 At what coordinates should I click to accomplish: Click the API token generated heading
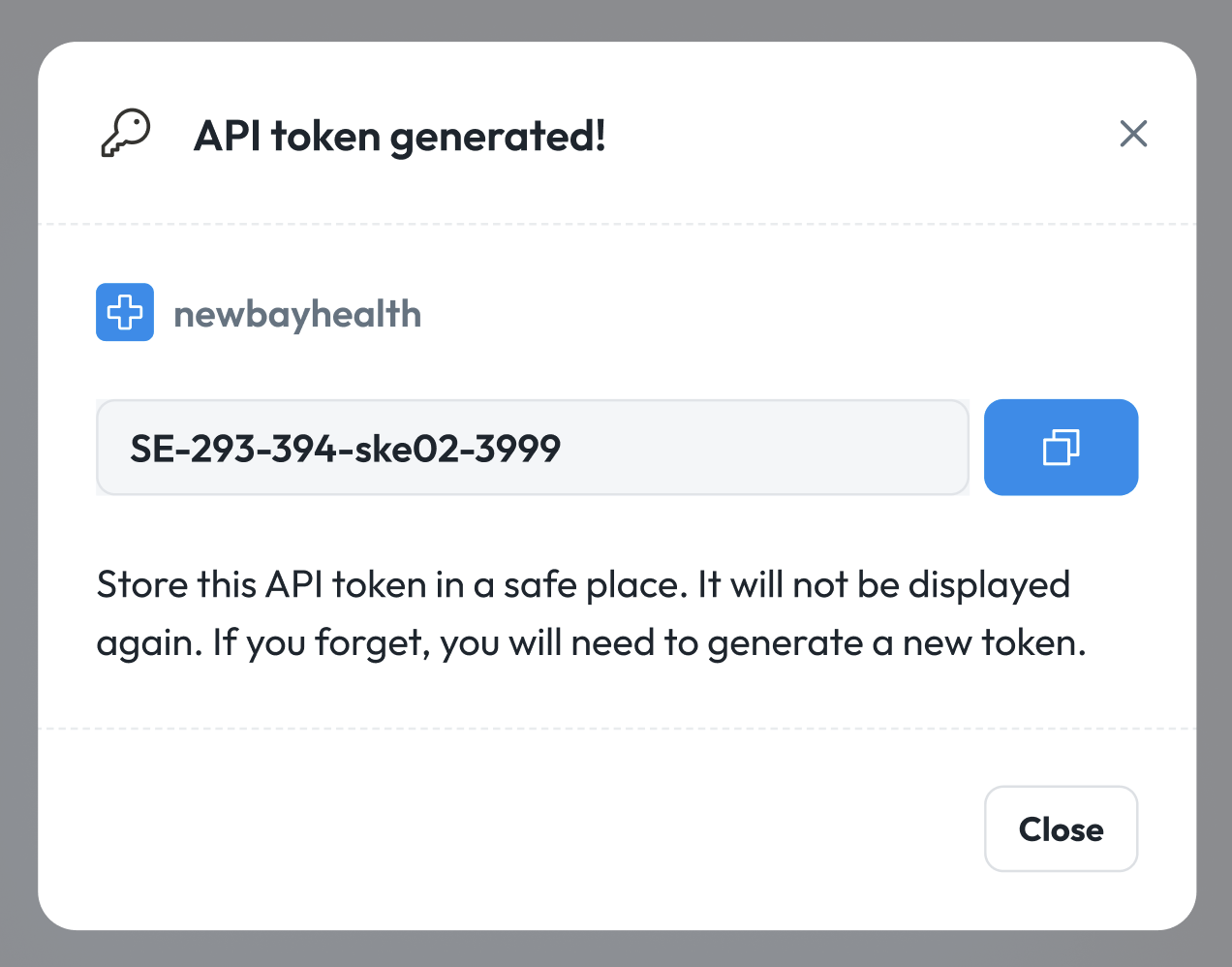point(400,136)
